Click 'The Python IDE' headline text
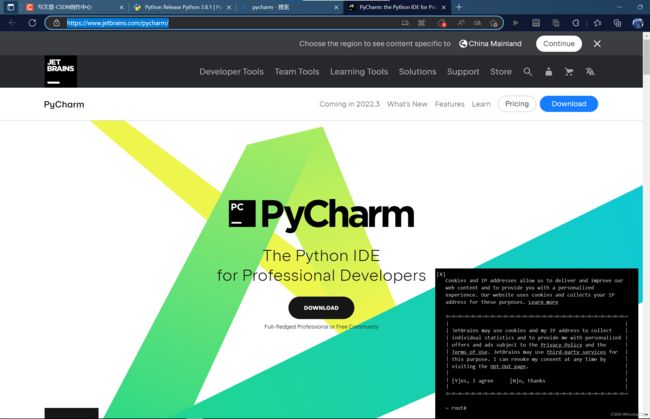This screenshot has height=419, width=650. pos(321,256)
